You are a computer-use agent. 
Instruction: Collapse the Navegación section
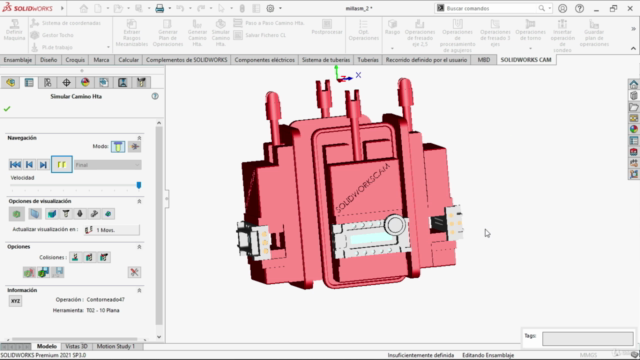139,138
